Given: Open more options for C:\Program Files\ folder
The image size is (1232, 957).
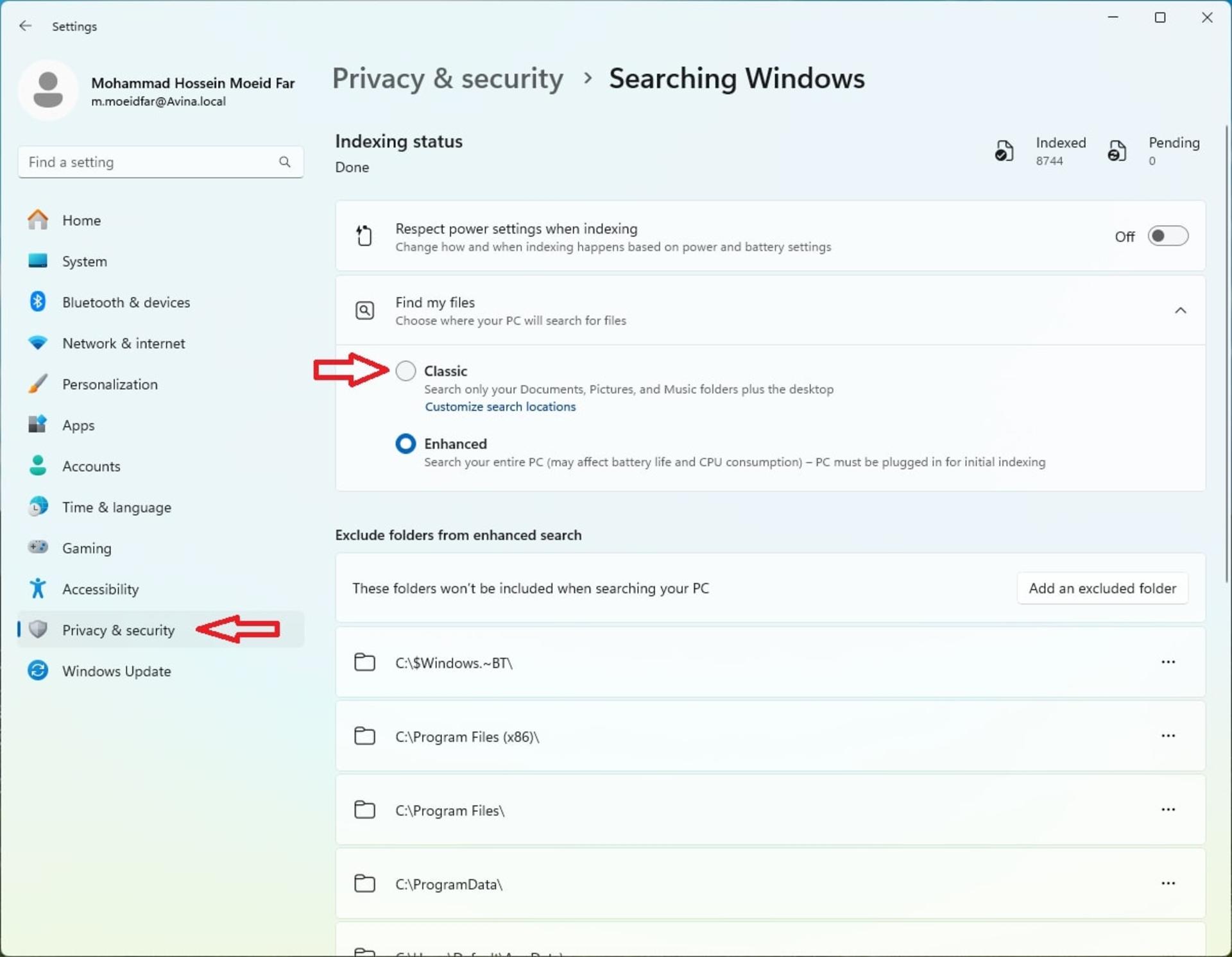Looking at the screenshot, I should (1168, 809).
